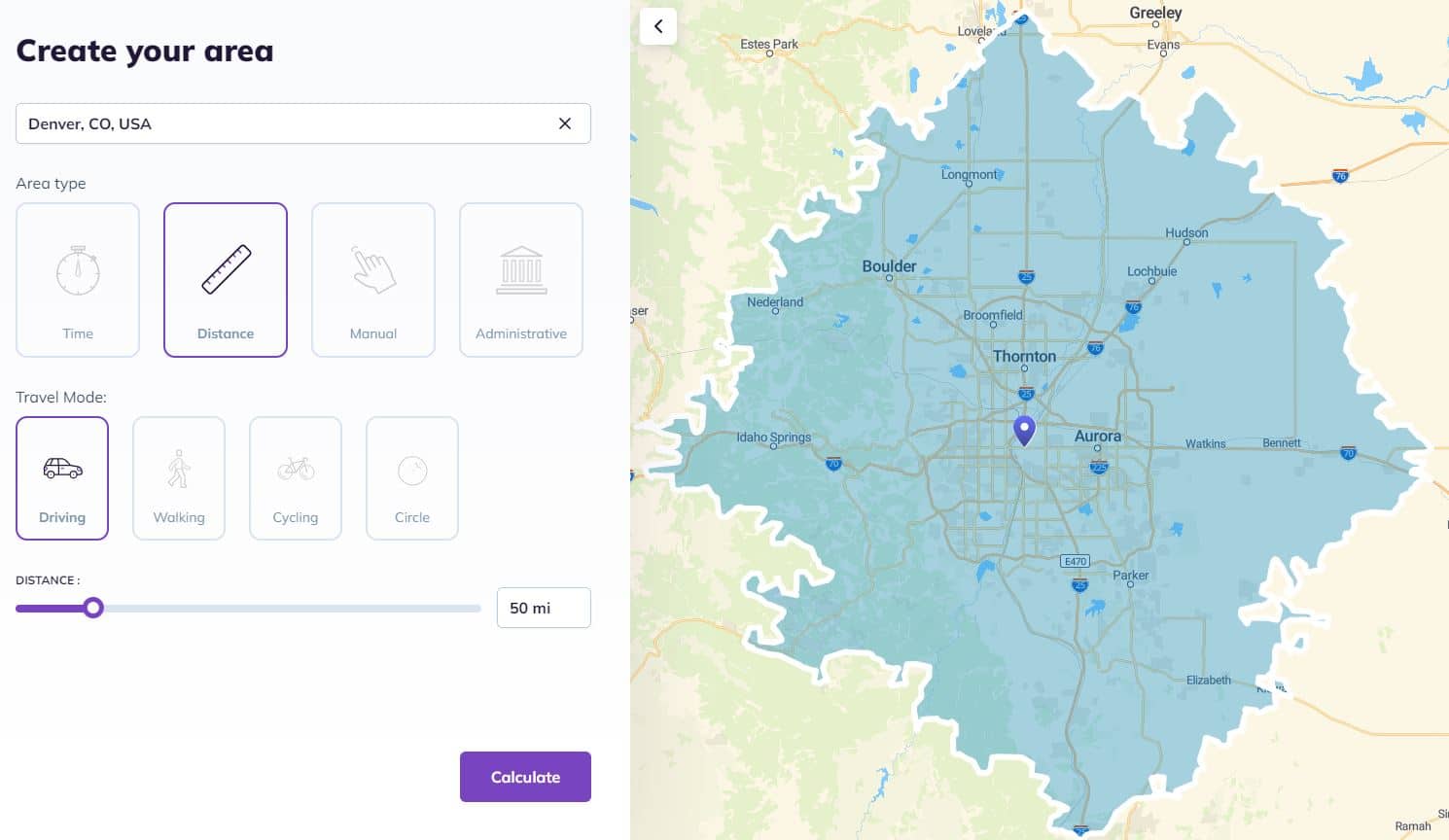Viewport: 1449px width, 840px height.
Task: Select Driving travel mode
Action: pos(62,477)
